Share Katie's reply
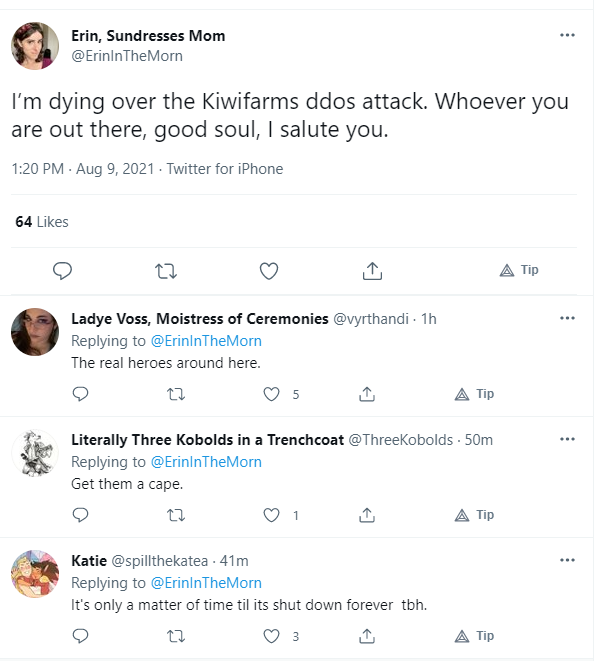This screenshot has height=661, width=601. (x=366, y=636)
